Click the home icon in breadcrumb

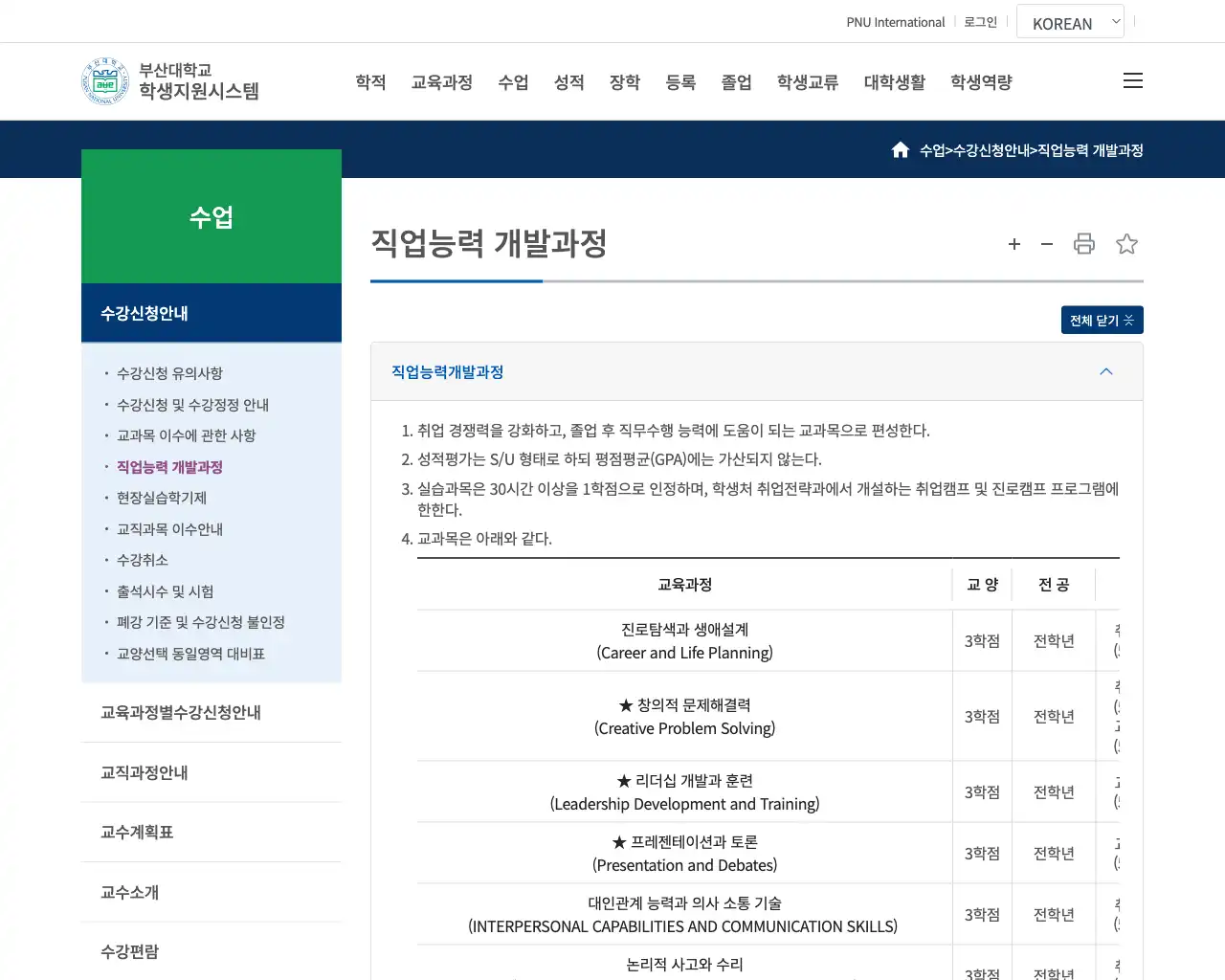[901, 149]
